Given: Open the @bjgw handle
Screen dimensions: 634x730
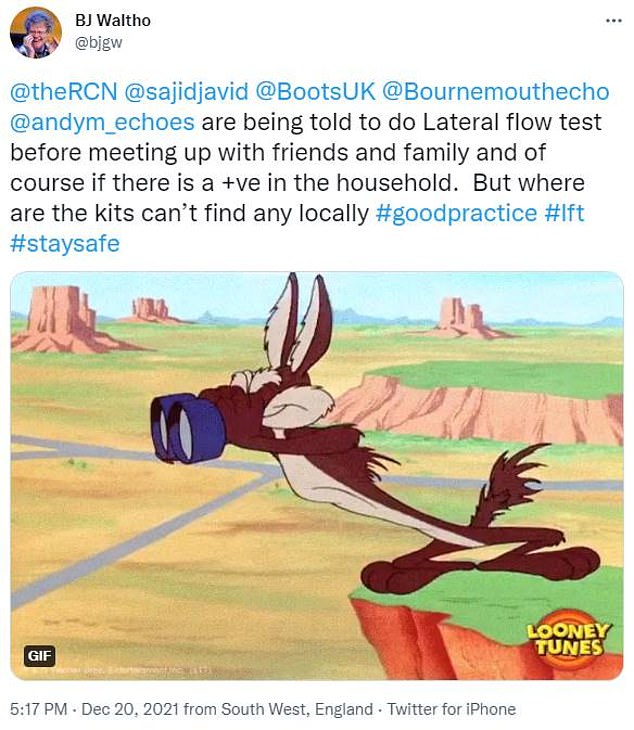Looking at the screenshot, I should pyautogui.click(x=99, y=43).
